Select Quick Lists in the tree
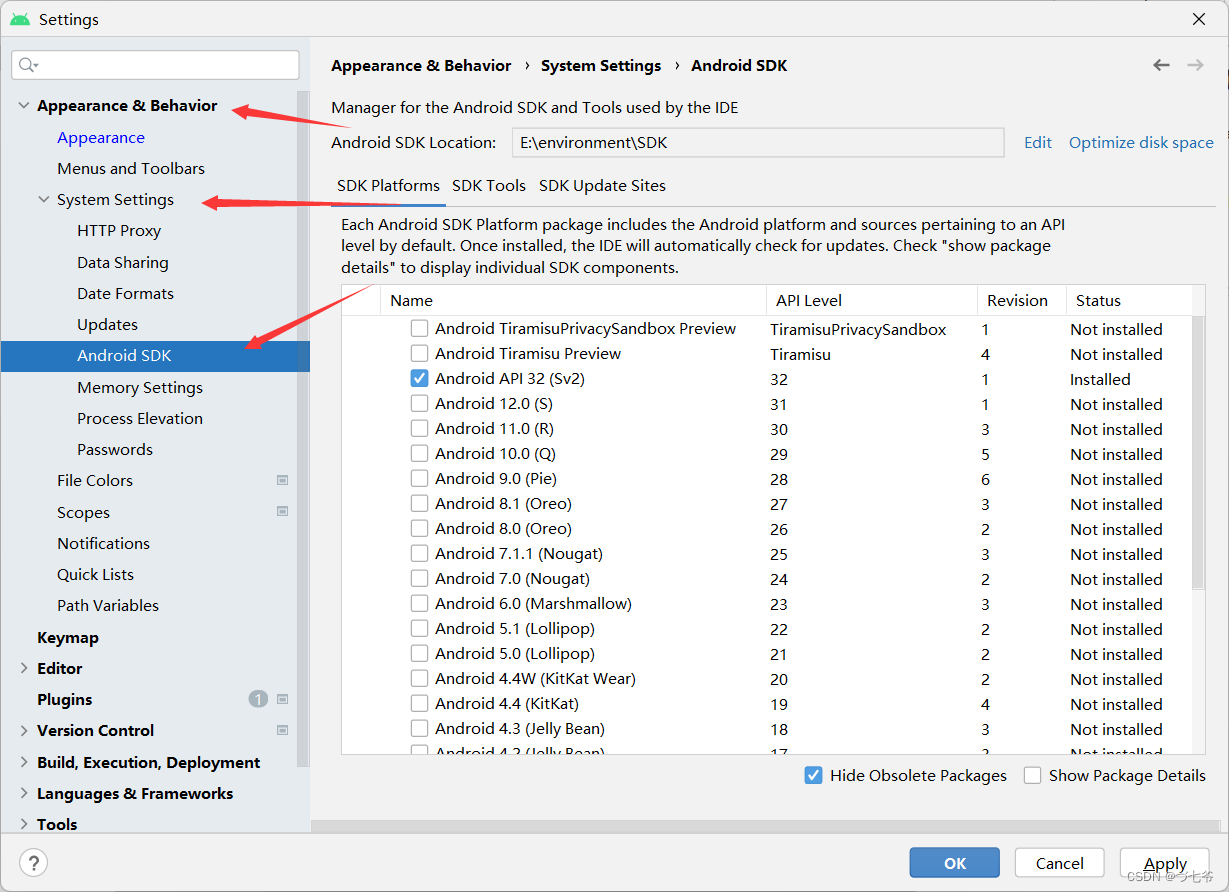 point(95,574)
